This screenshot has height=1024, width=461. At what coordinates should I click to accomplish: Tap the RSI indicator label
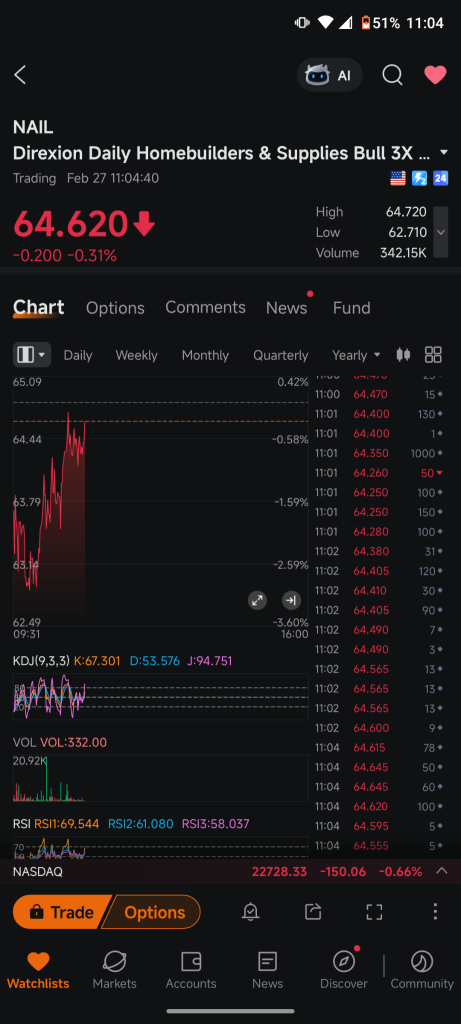tap(22, 824)
